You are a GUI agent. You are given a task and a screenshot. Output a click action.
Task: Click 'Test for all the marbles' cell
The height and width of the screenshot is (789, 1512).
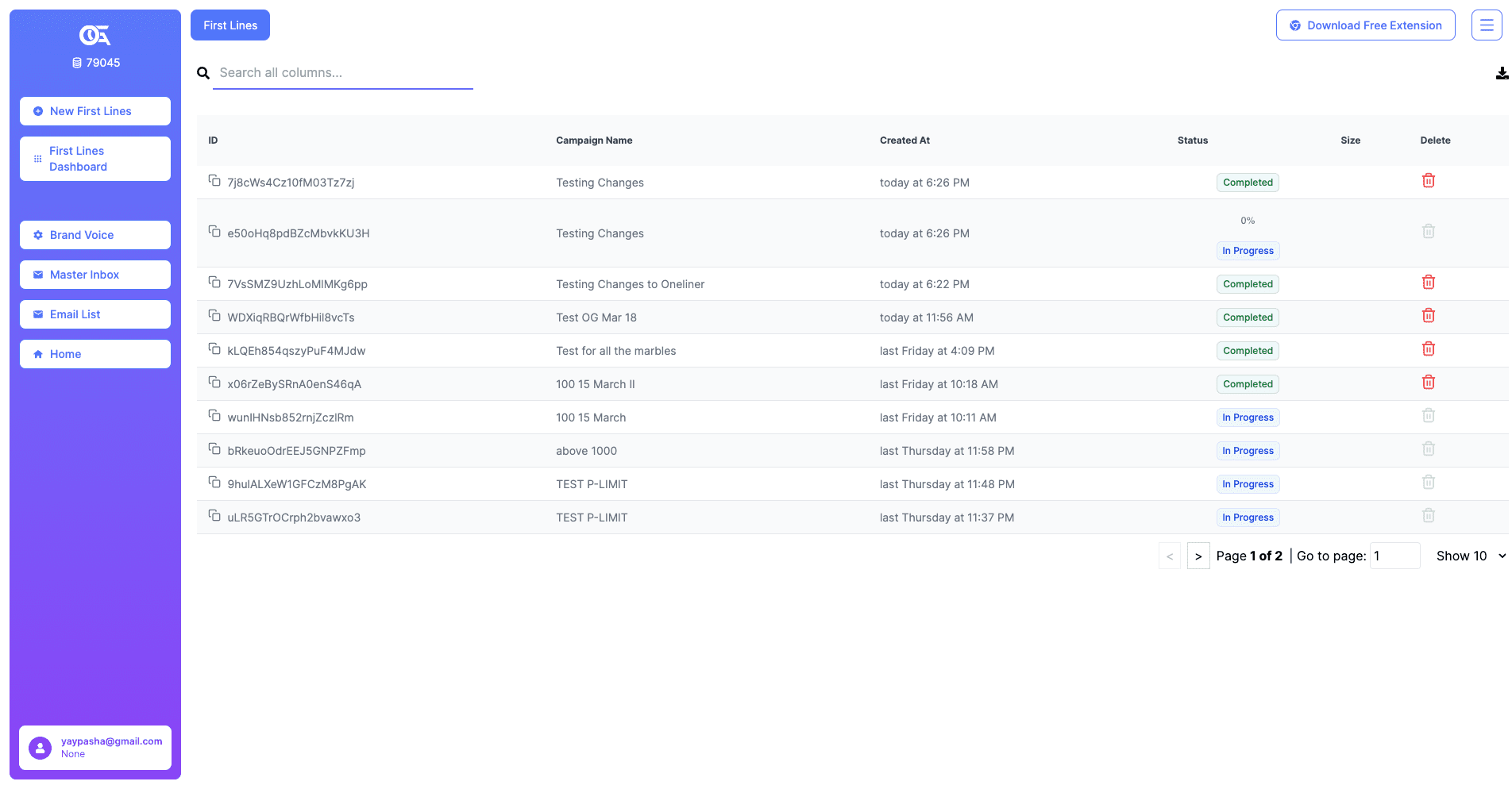point(616,351)
